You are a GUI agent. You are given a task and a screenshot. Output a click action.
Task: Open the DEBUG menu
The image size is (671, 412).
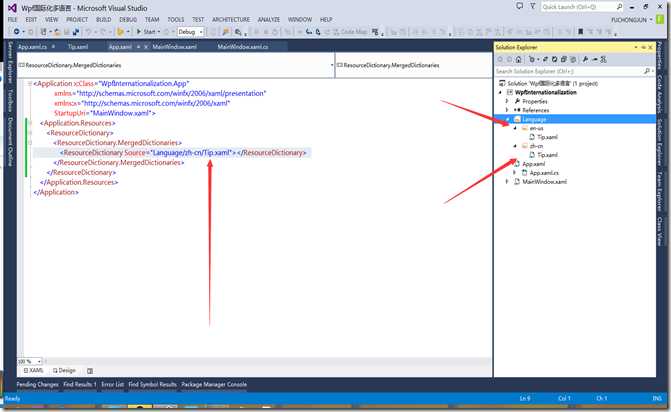point(128,20)
